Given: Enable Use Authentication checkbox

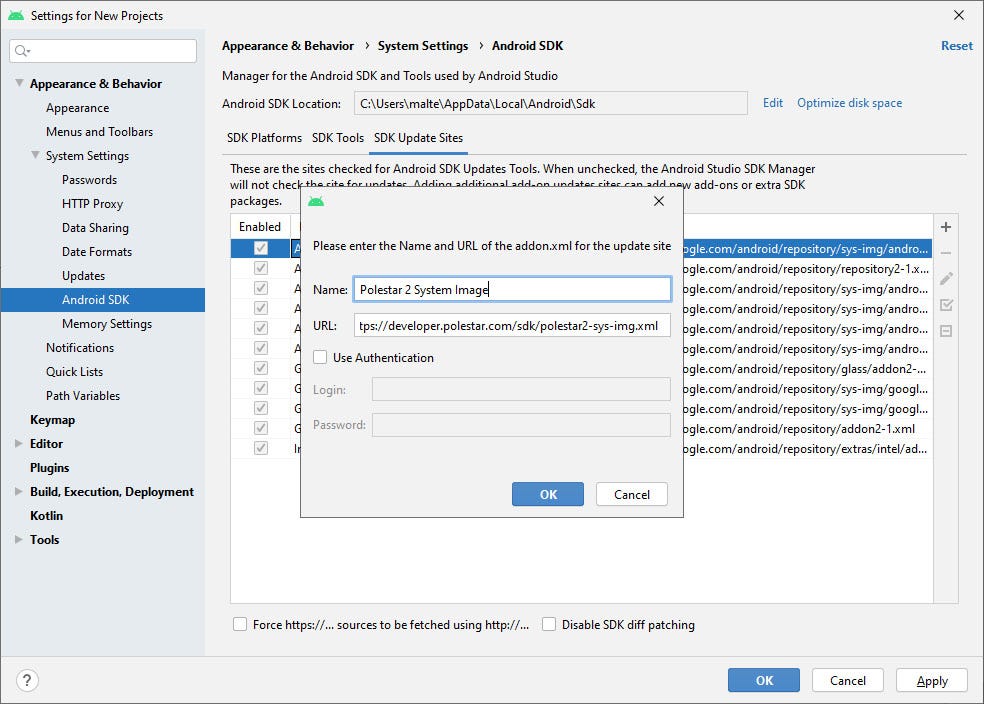Looking at the screenshot, I should pos(320,358).
